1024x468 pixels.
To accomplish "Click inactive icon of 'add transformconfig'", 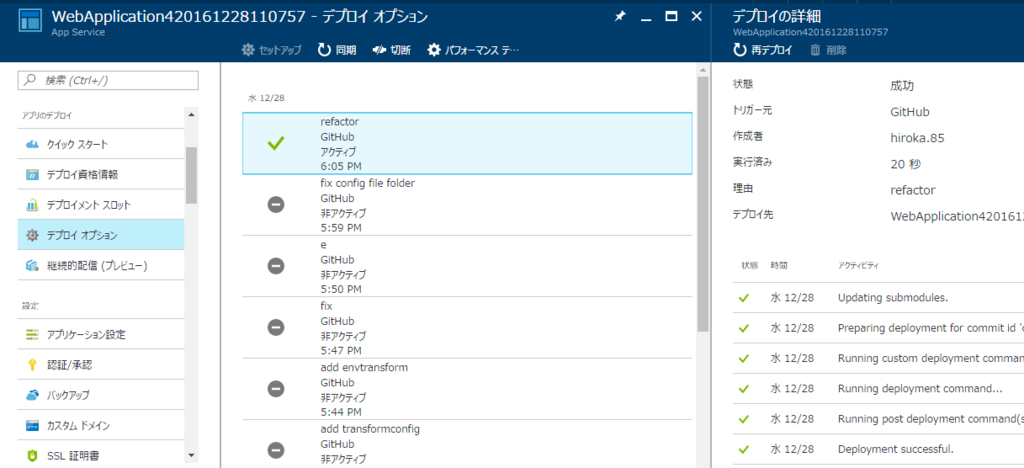I will (276, 450).
